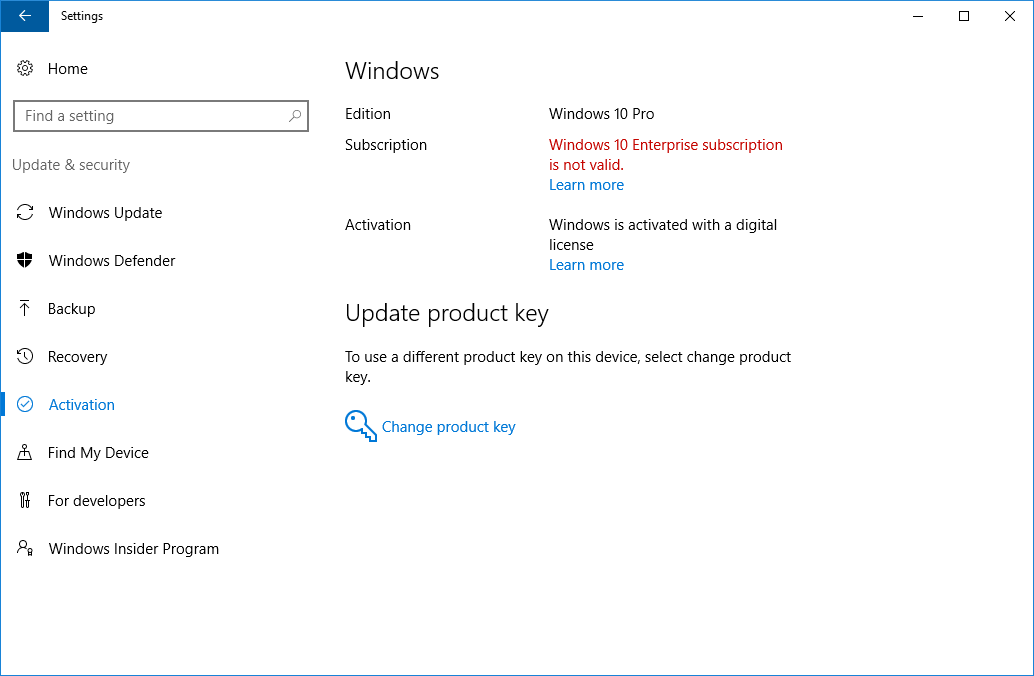Click the Windows Defender shield icon
1034x676 pixels.
(25, 261)
